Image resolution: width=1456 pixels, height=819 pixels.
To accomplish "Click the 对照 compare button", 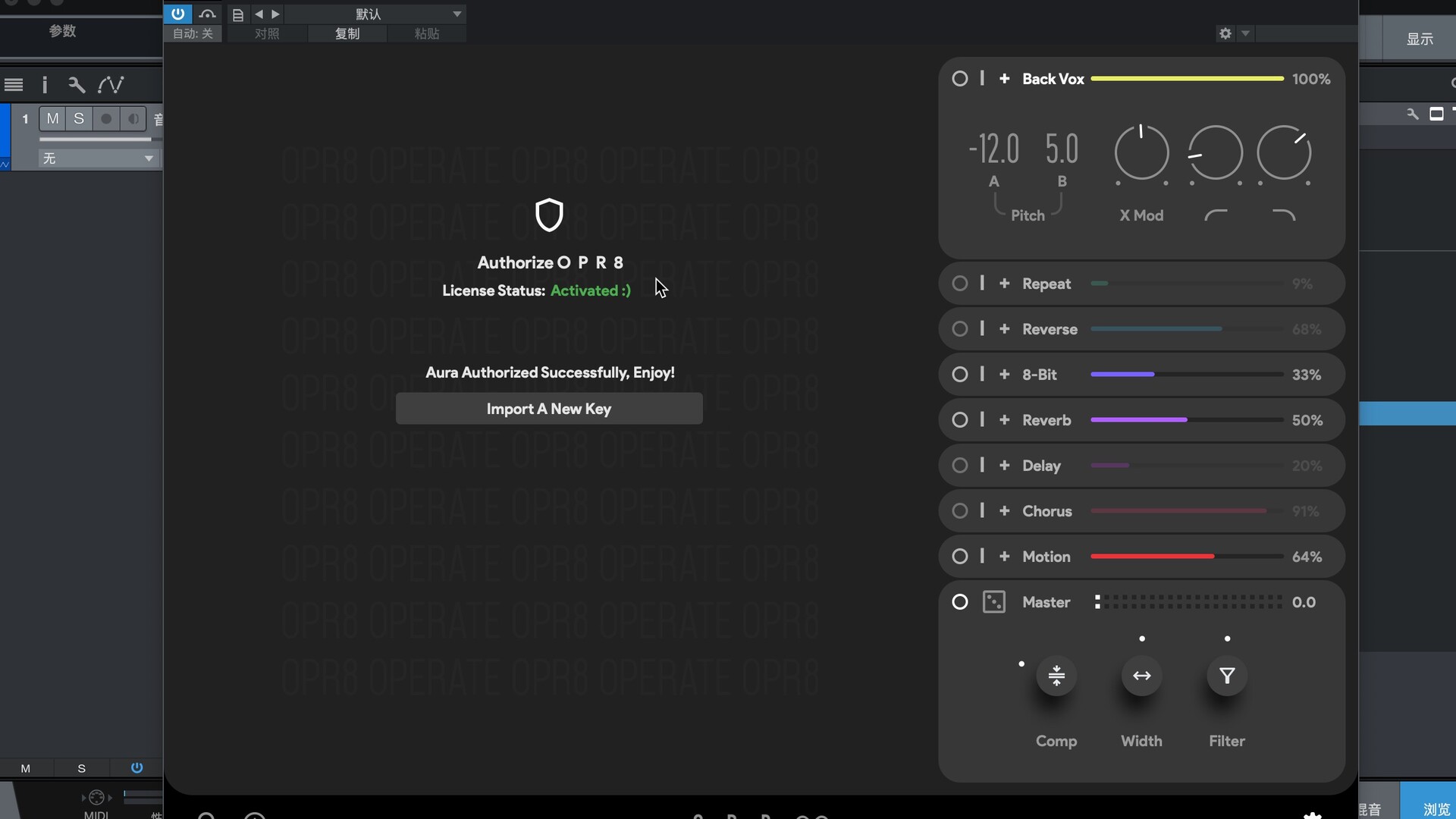I will (267, 33).
